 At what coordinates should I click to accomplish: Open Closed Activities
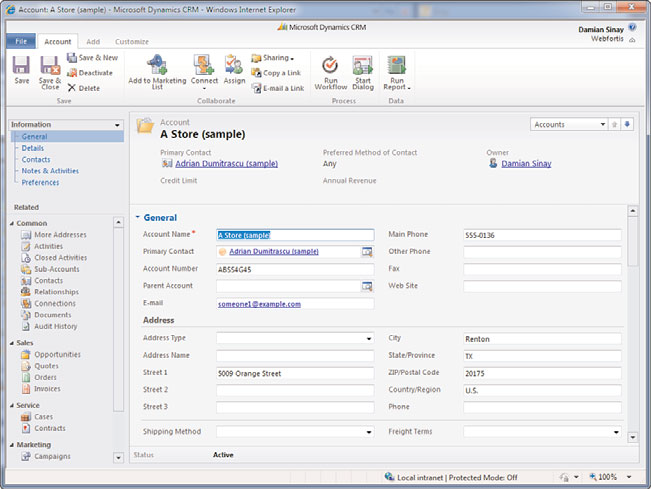pos(54,258)
